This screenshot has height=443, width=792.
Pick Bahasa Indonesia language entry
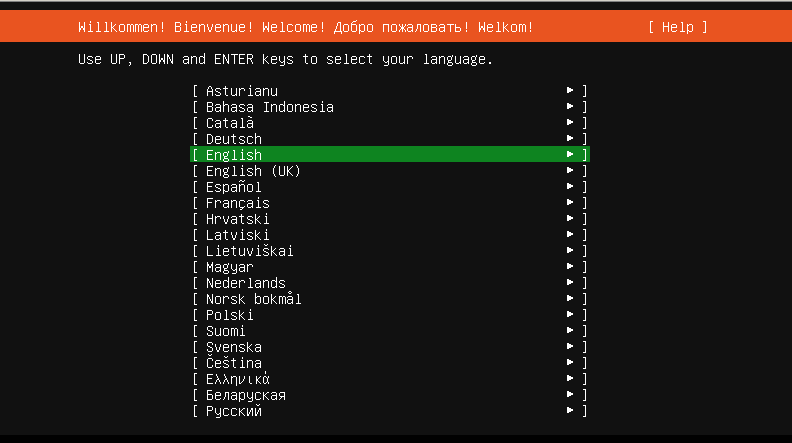pos(269,107)
